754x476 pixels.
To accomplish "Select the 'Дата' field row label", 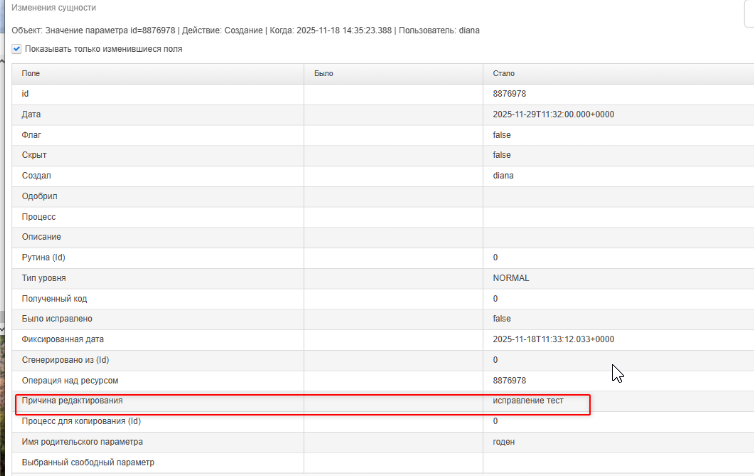I will [x=31, y=114].
